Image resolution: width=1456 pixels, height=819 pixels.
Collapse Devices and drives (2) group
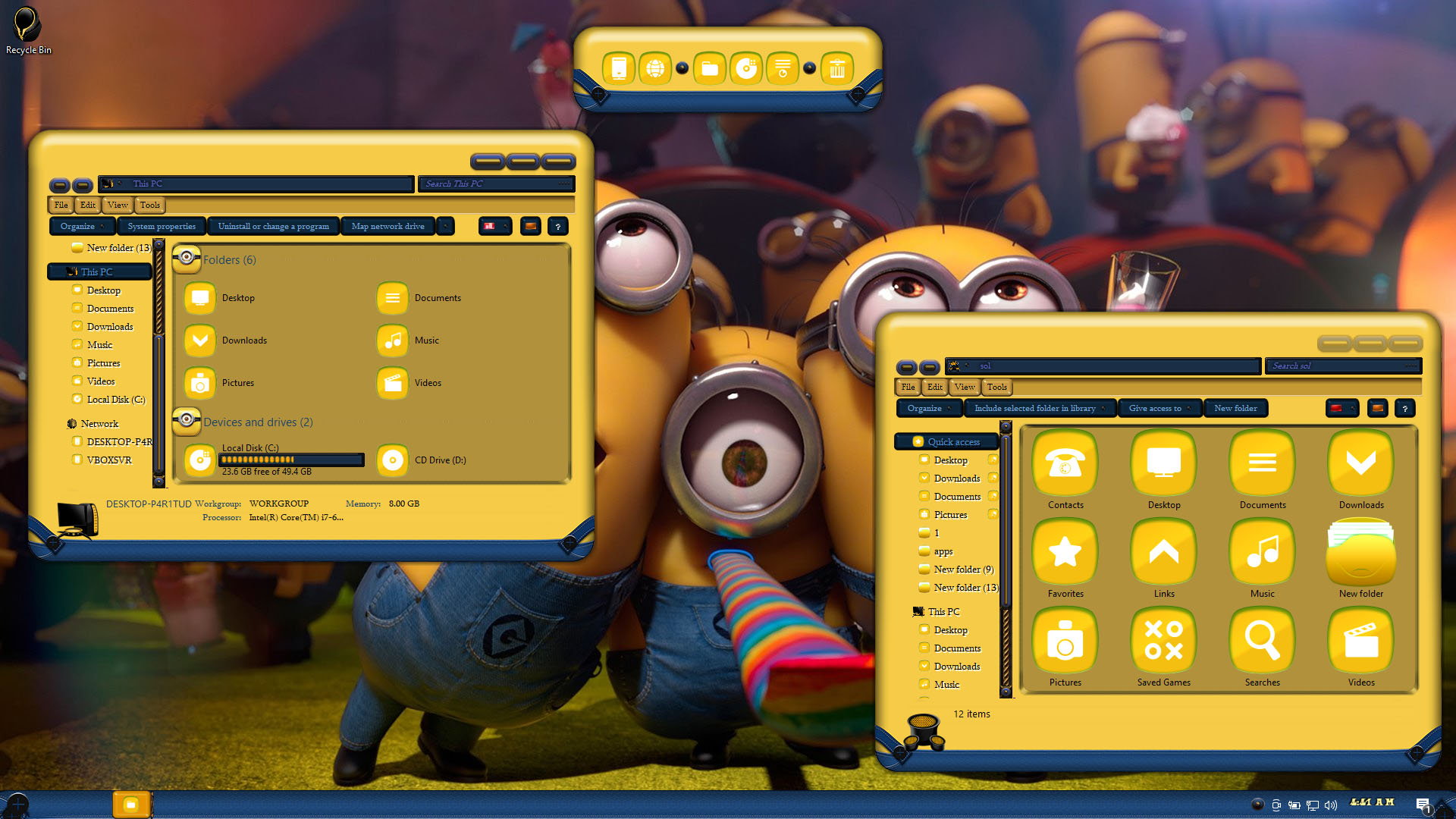click(x=258, y=422)
